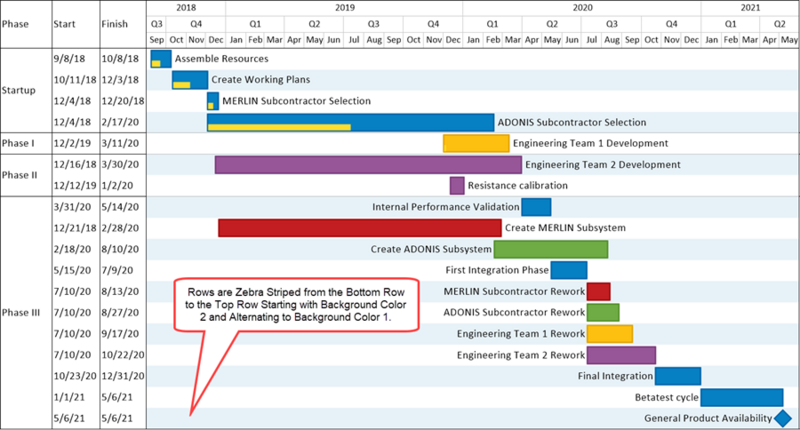800x430 pixels.
Task: Select the small Resistance calibration purple bar
Action: pos(457,186)
